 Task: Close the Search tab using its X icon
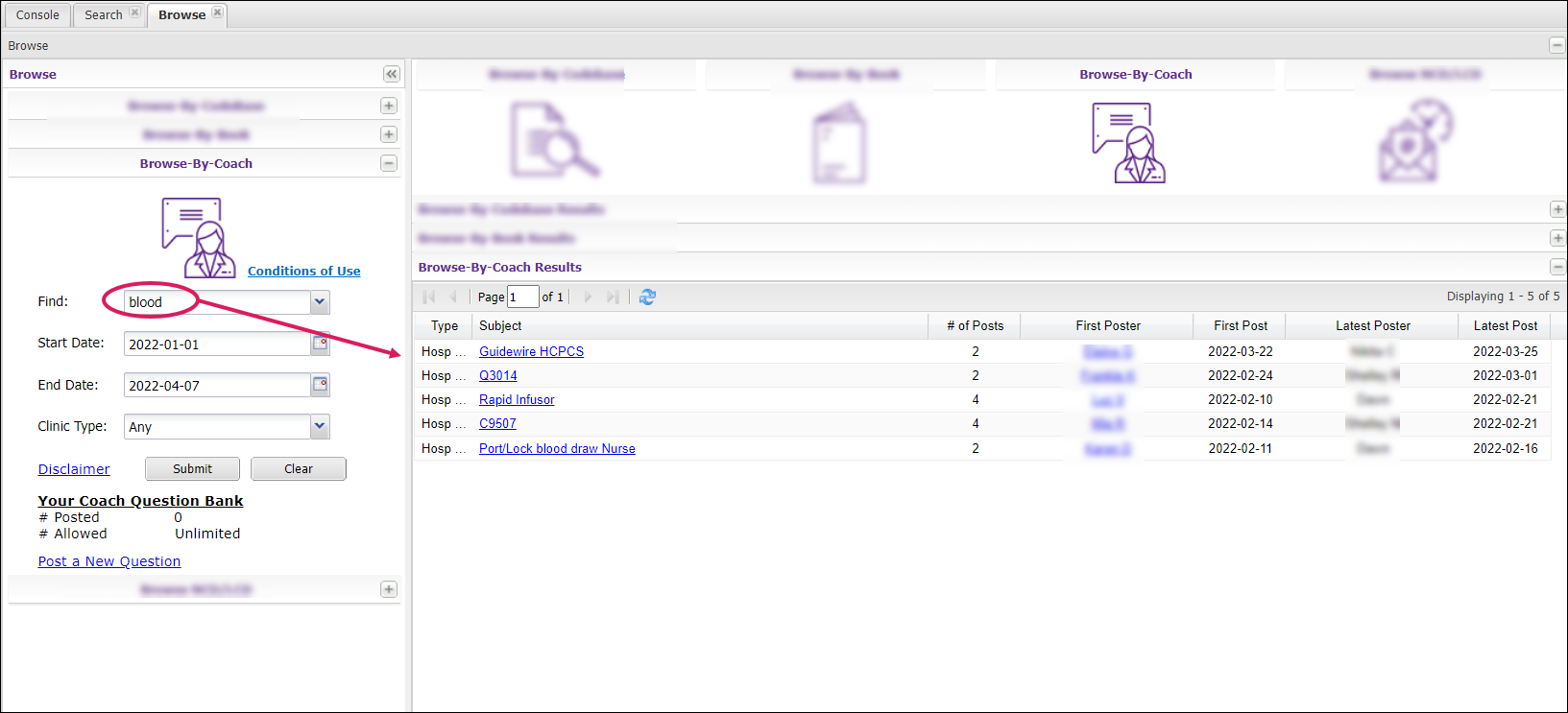(x=134, y=12)
